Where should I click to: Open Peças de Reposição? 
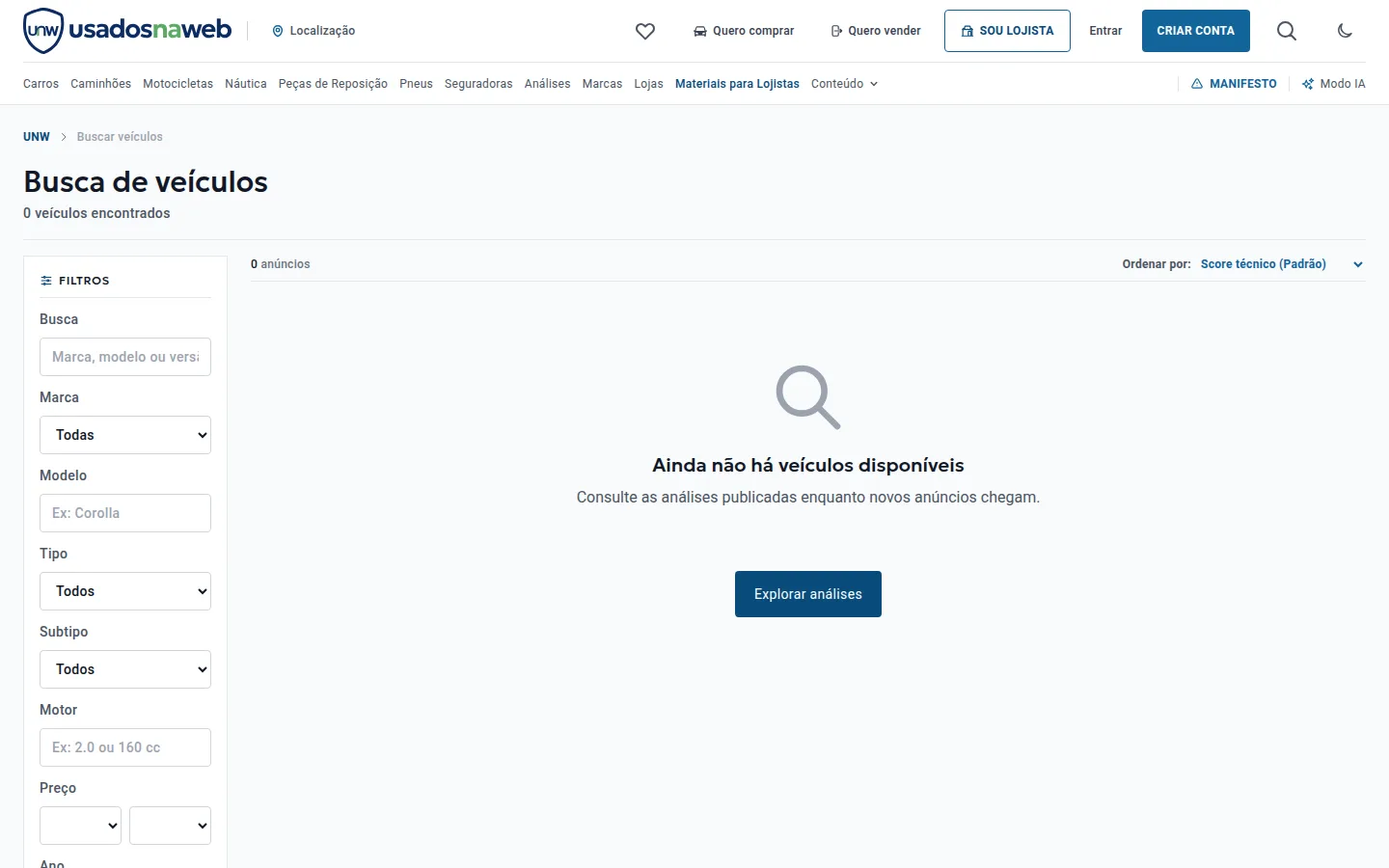click(x=333, y=84)
